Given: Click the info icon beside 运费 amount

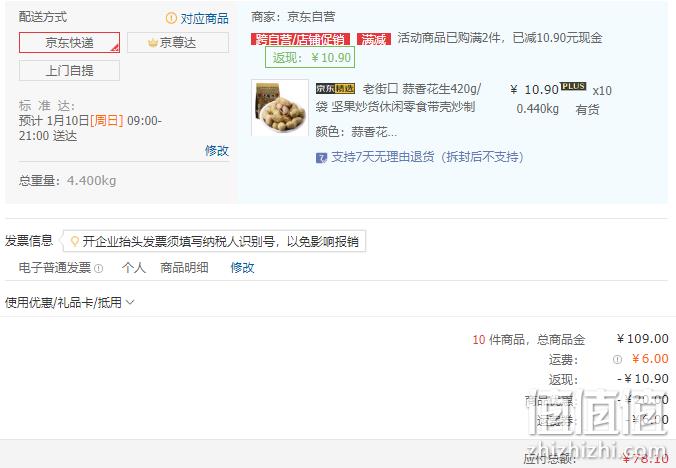Looking at the screenshot, I should [617, 359].
